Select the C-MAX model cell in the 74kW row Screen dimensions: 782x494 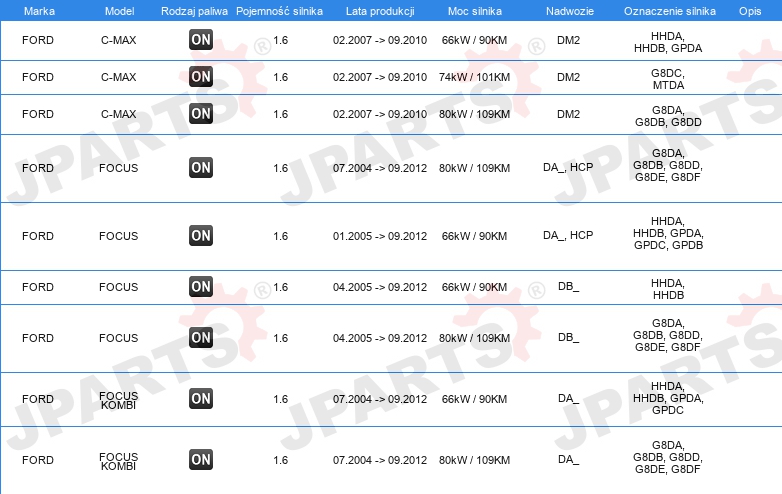(x=119, y=77)
